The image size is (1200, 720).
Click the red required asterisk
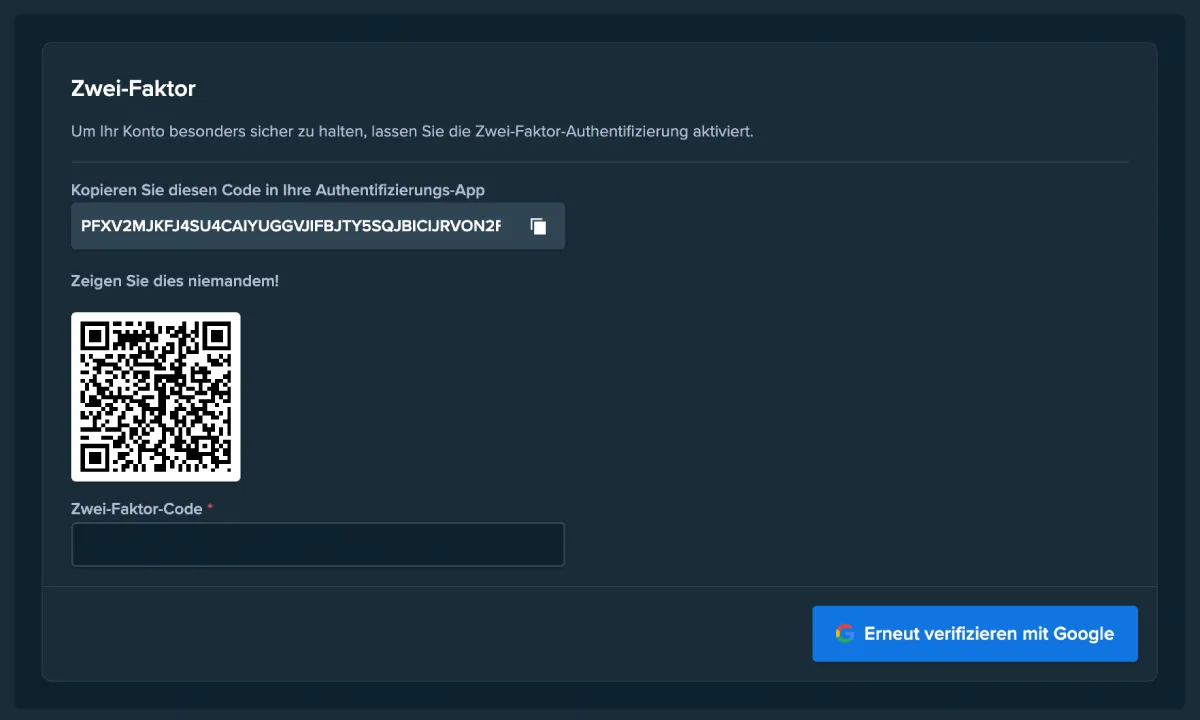(x=210, y=509)
